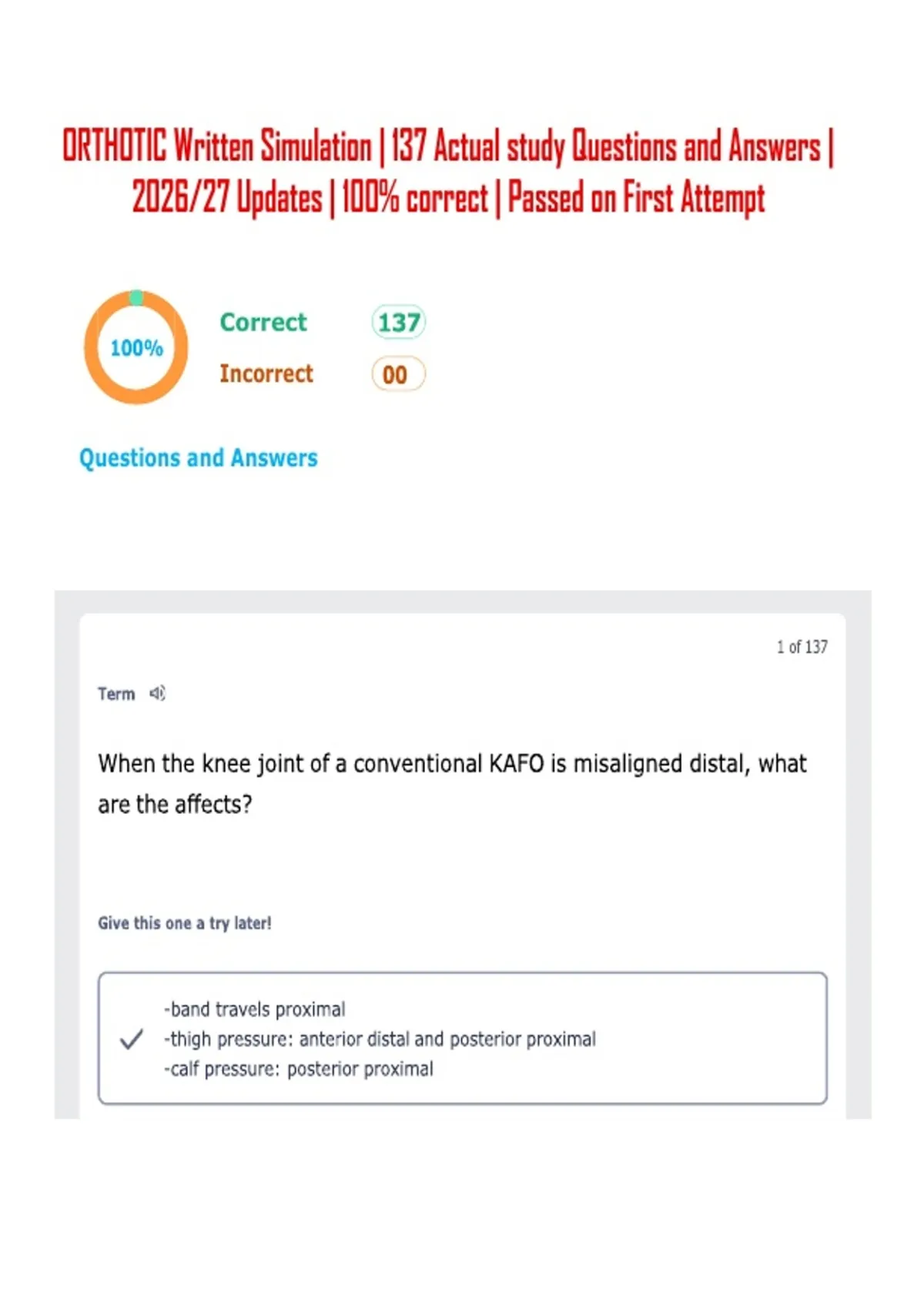Click the green segment atop the donut chart

pos(136,297)
